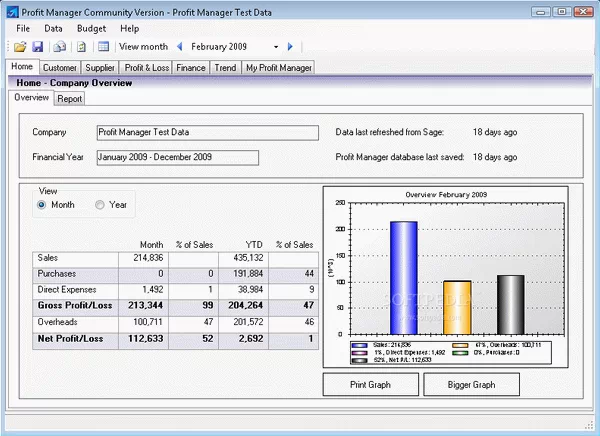Click the window resize grip in corner
The image size is (600, 436).
[x=589, y=423]
